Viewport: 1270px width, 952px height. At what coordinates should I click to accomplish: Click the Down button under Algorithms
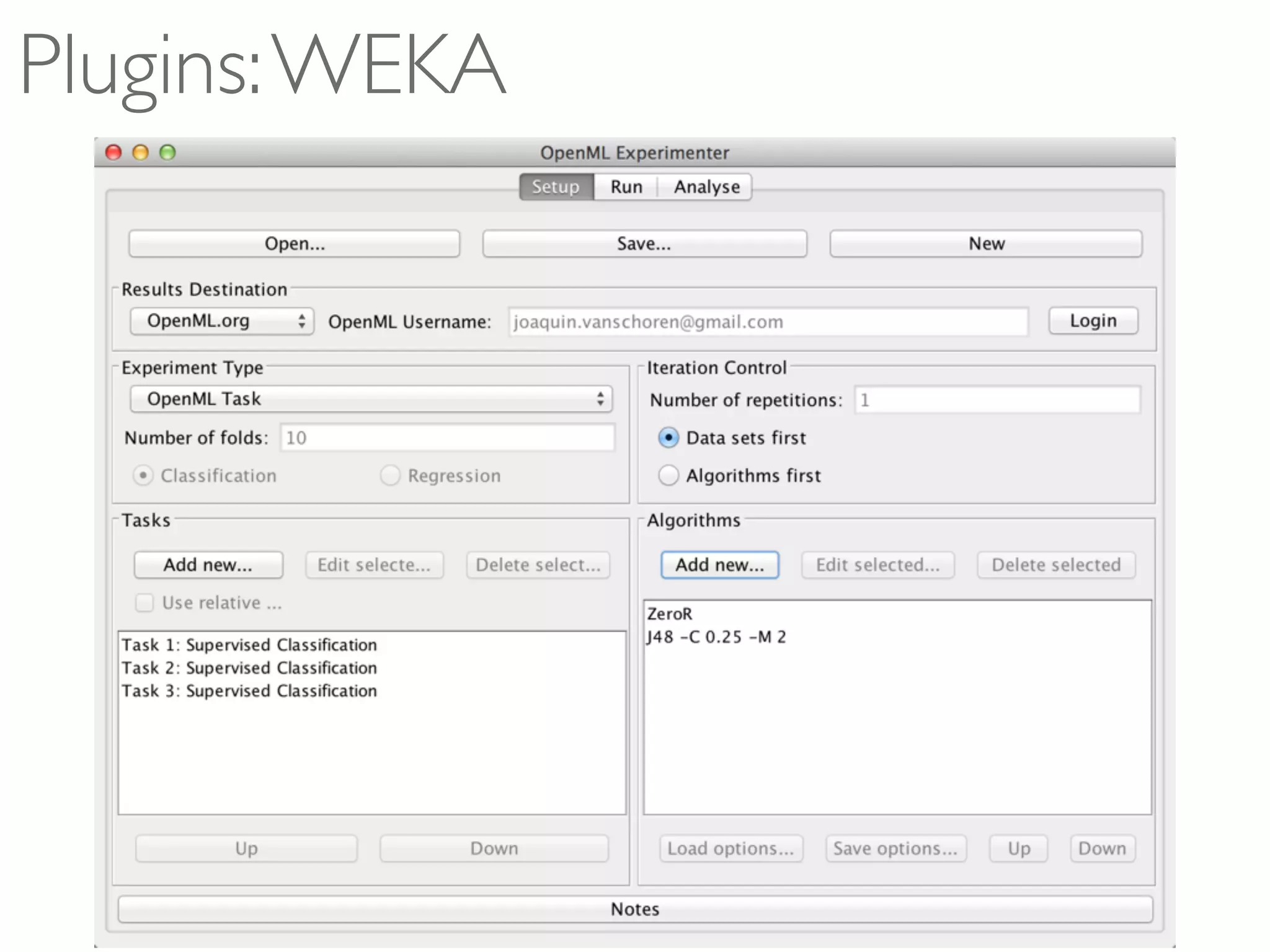(1102, 848)
